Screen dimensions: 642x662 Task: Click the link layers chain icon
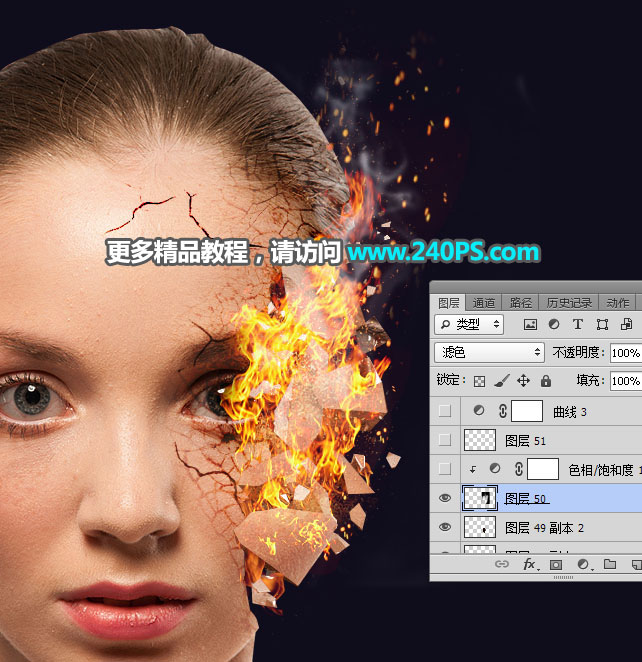pos(502,564)
